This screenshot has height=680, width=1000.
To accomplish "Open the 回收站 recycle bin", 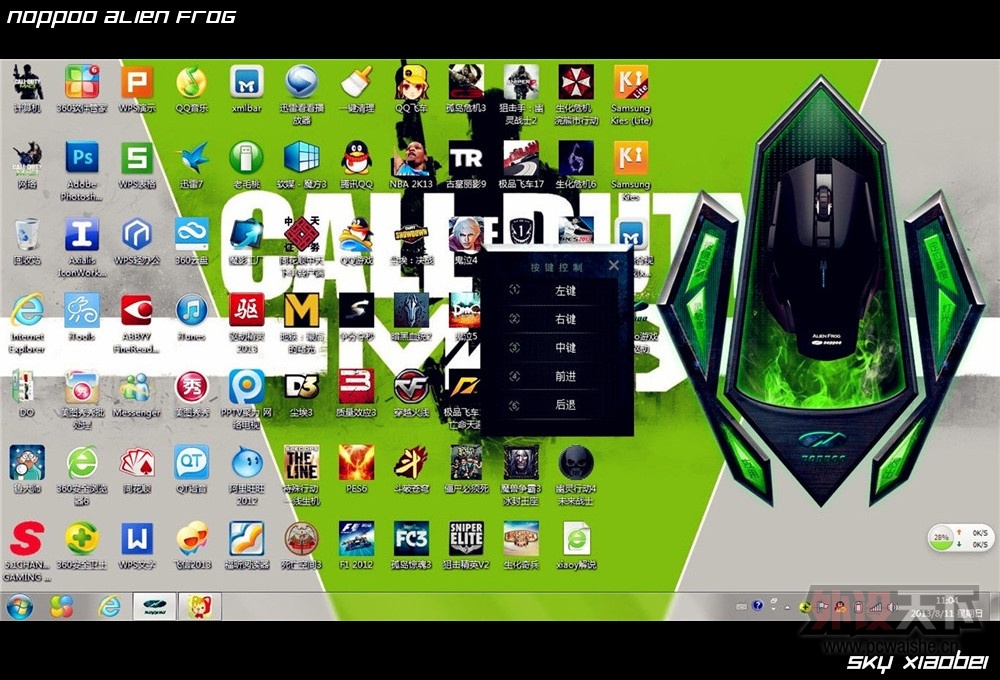I will [x=27, y=234].
